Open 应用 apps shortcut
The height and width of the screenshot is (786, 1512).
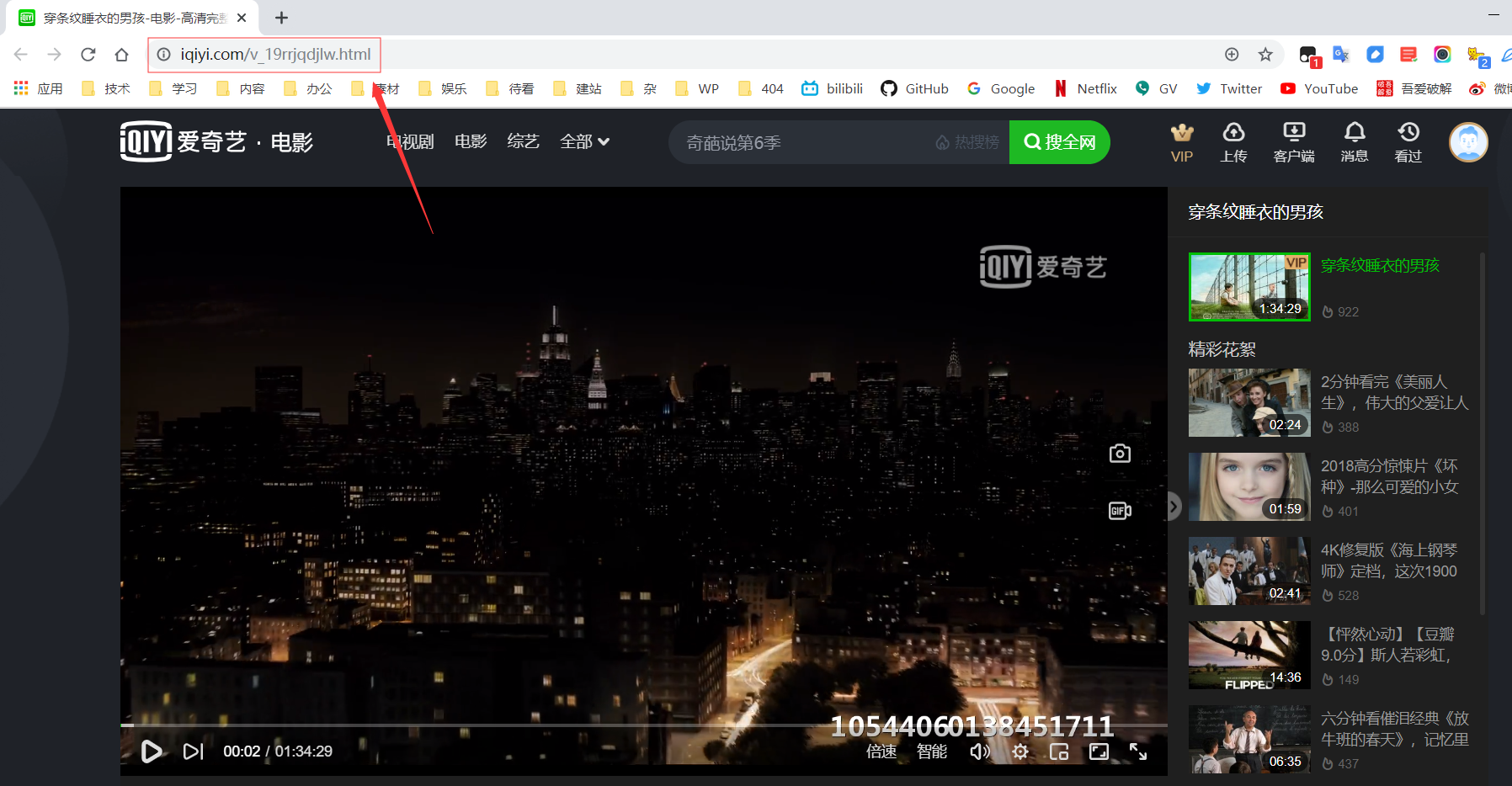coord(39,88)
